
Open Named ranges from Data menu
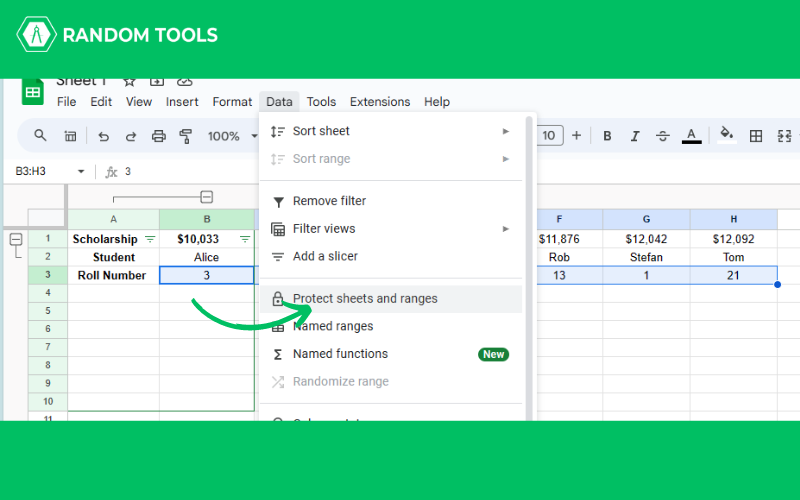(x=391, y=326)
